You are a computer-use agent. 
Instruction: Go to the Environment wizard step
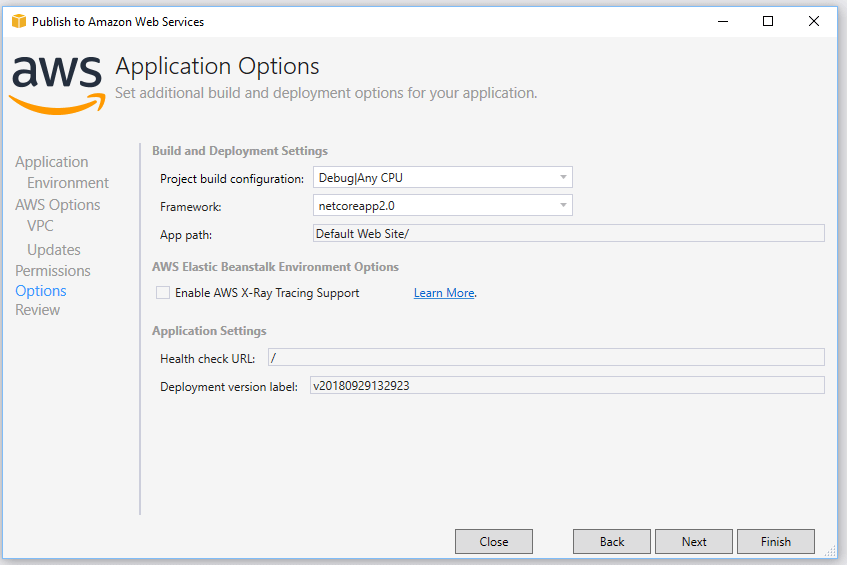[68, 183]
